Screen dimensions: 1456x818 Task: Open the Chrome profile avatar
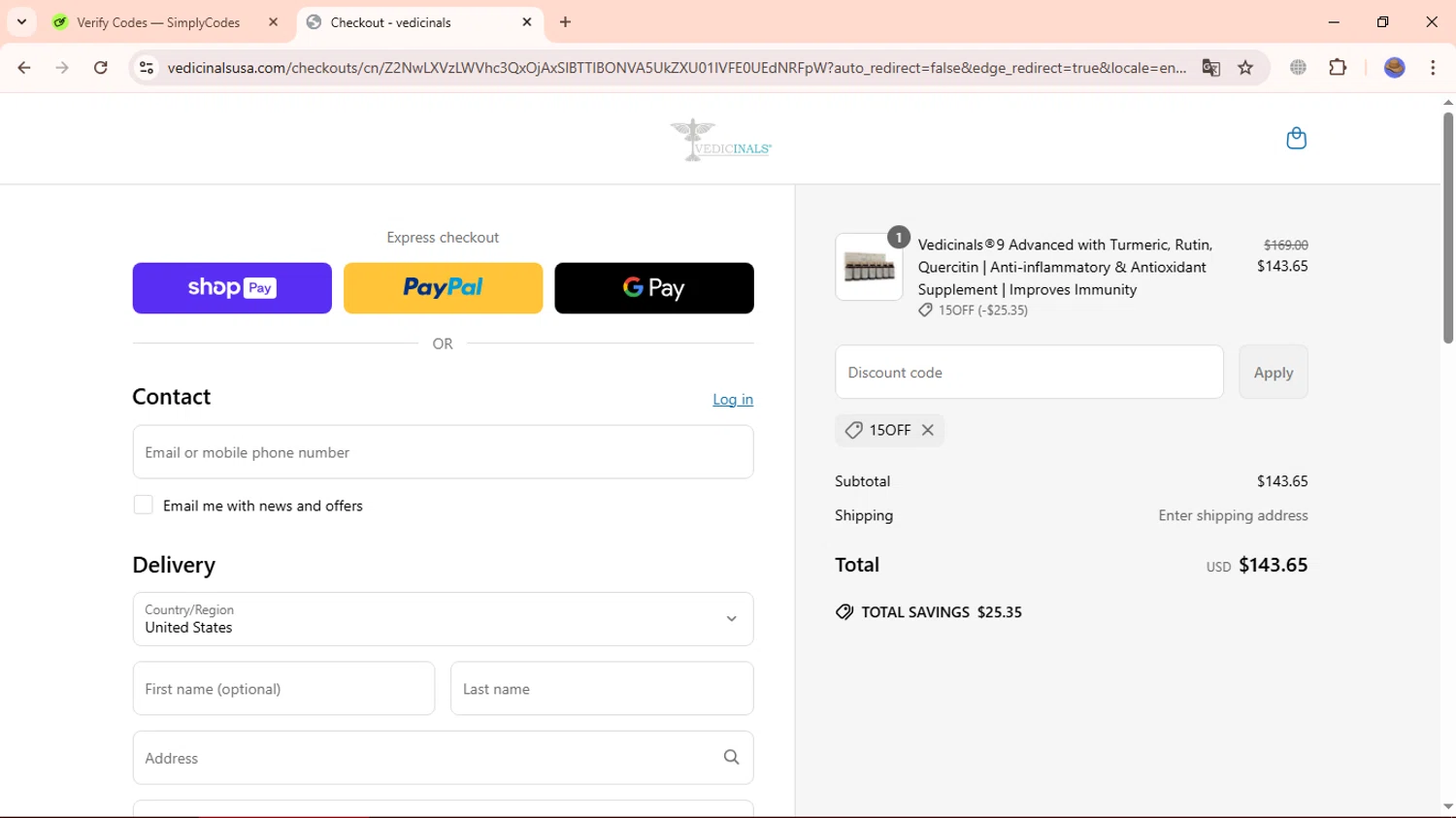click(x=1395, y=68)
